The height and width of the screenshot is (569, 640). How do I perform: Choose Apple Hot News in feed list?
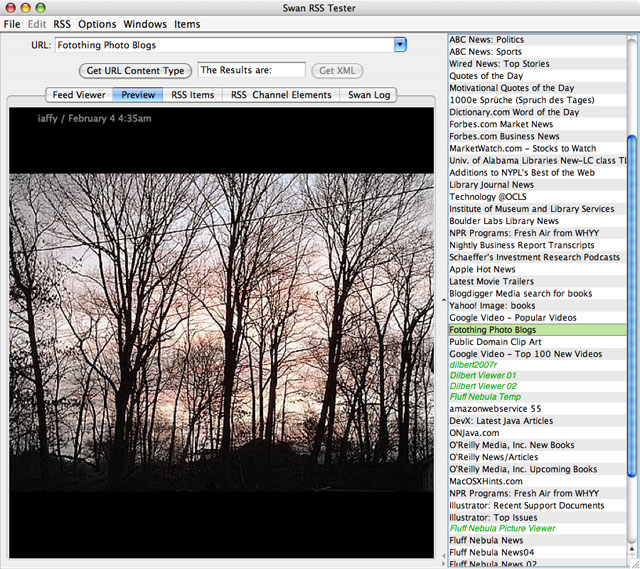[x=482, y=269]
